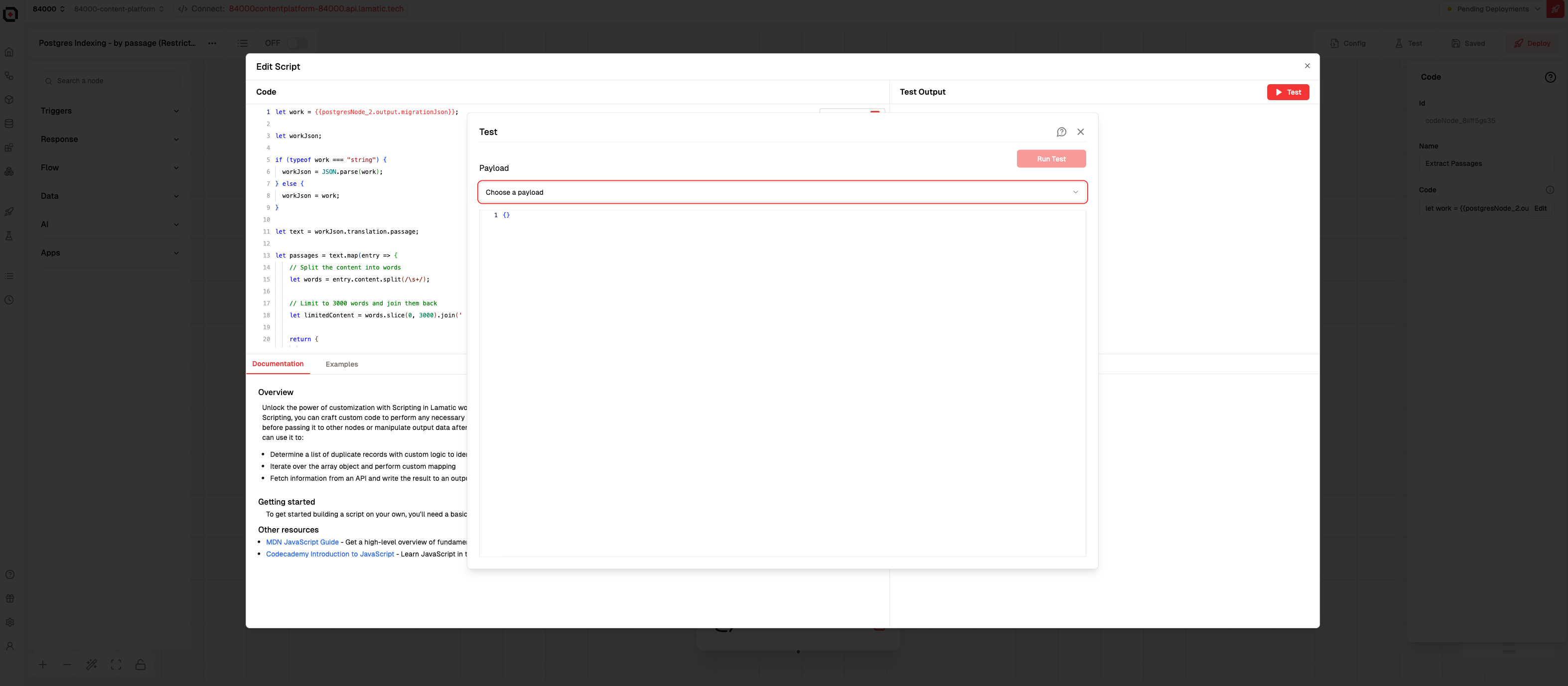
Task: Click the red Test play button
Action: click(1287, 92)
